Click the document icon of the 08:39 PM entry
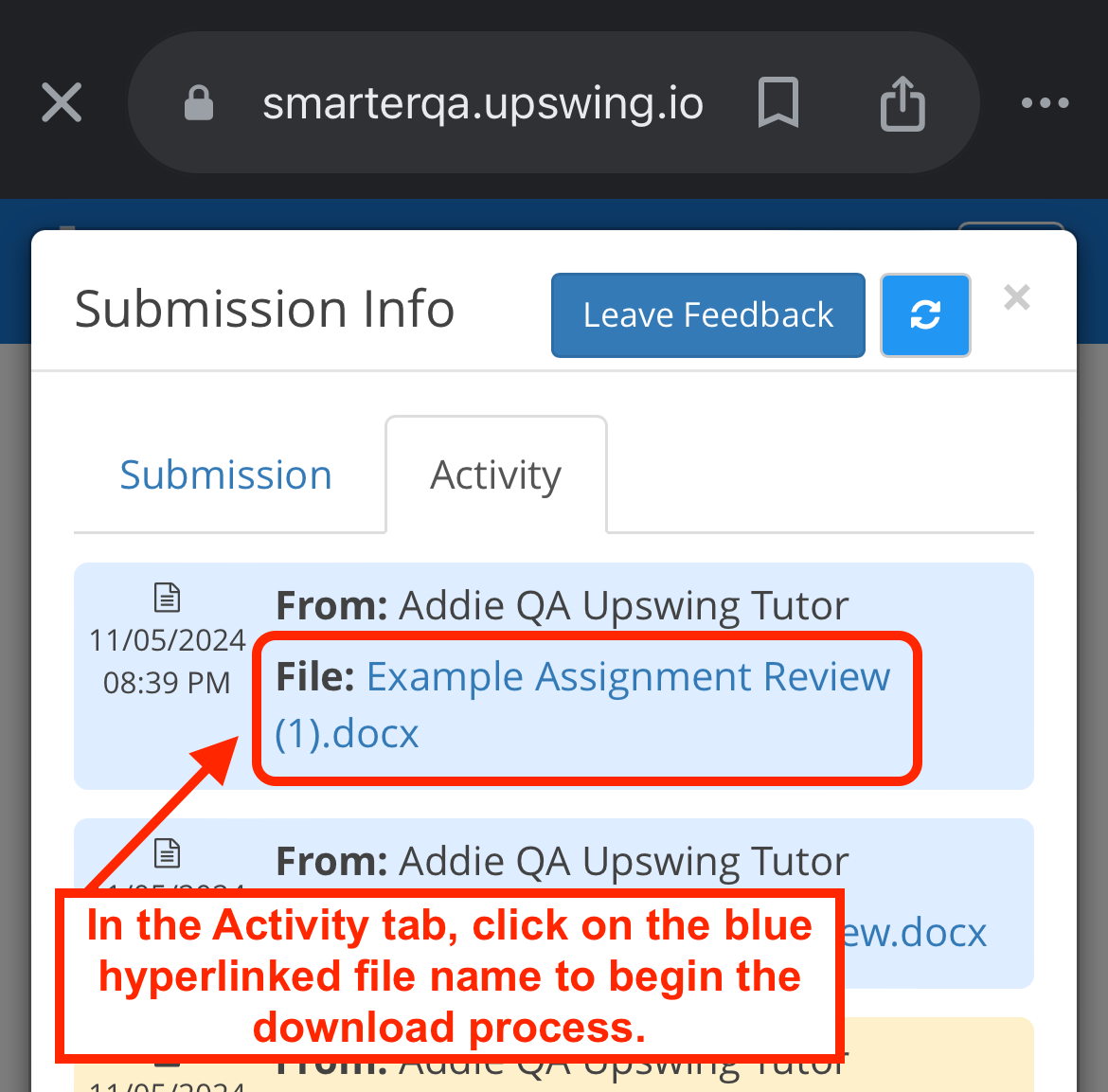 coord(168,598)
